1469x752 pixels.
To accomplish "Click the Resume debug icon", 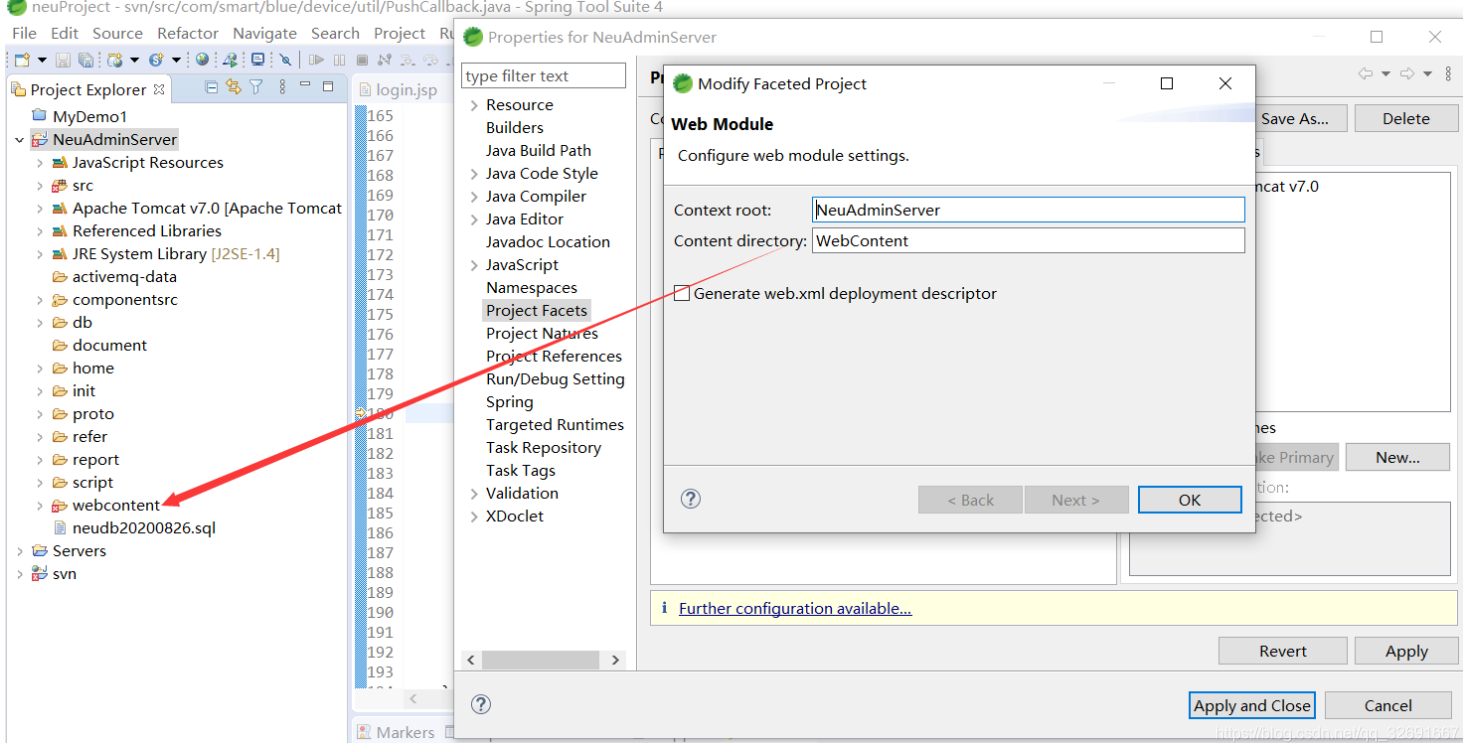I will [x=316, y=60].
